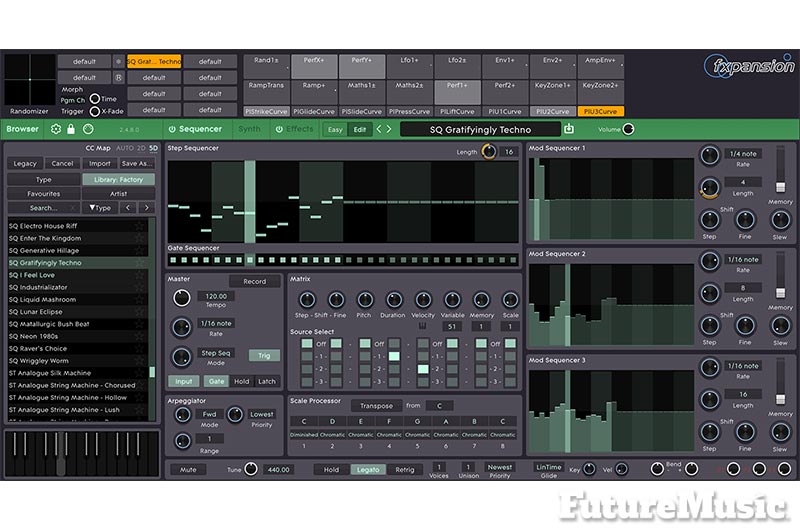This screenshot has width=800, height=530.
Task: Open Arpeggiator Lowest Priority dropdown
Action: point(262,414)
